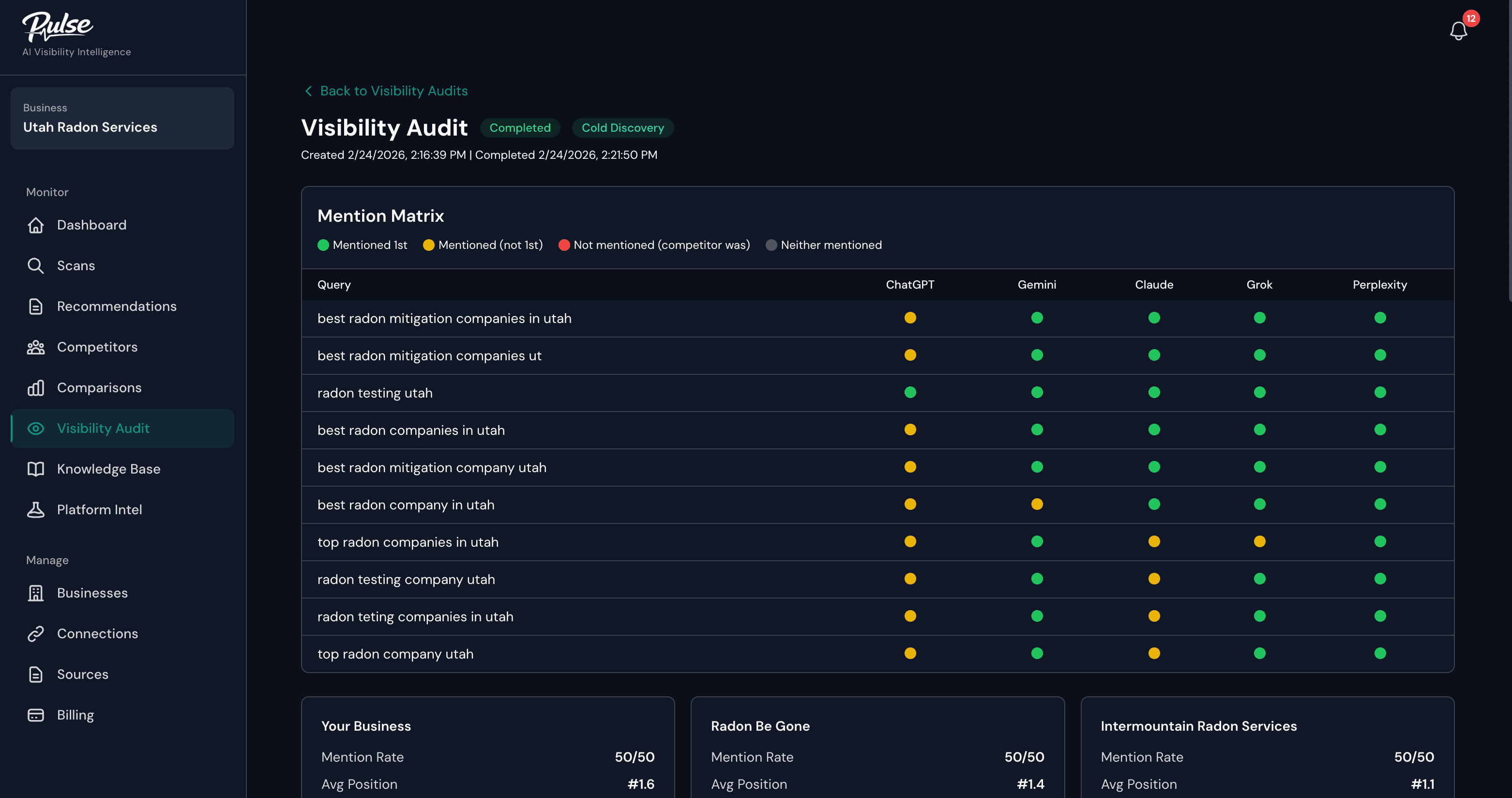Click the ChatGPT dot for radon testing utah

coord(910,392)
